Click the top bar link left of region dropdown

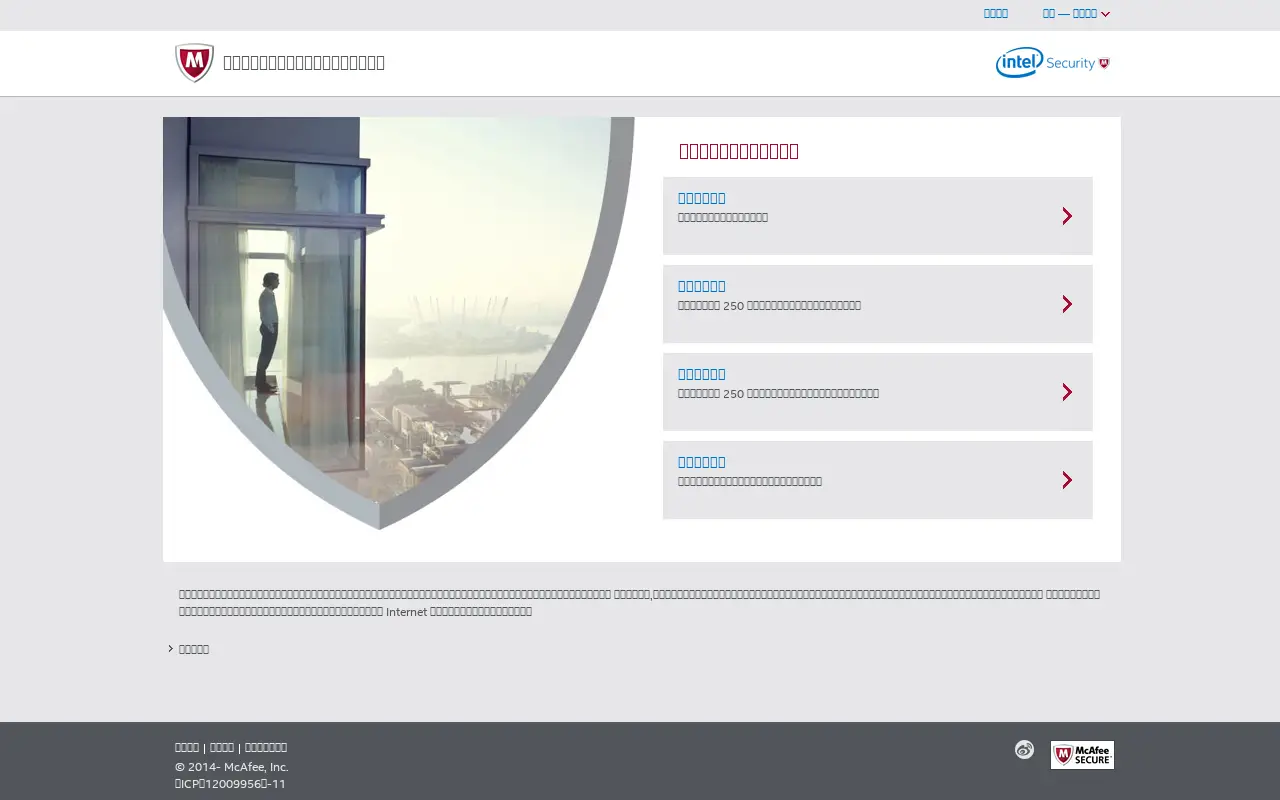pyautogui.click(x=996, y=13)
